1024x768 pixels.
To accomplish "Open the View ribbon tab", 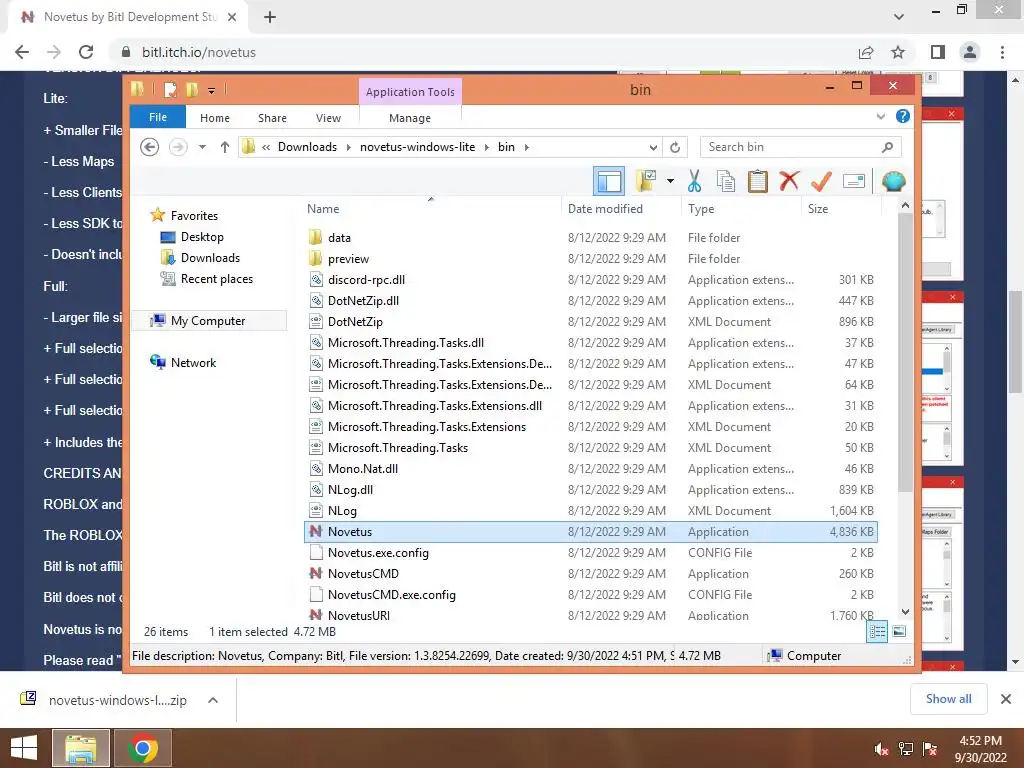I will pyautogui.click(x=328, y=118).
